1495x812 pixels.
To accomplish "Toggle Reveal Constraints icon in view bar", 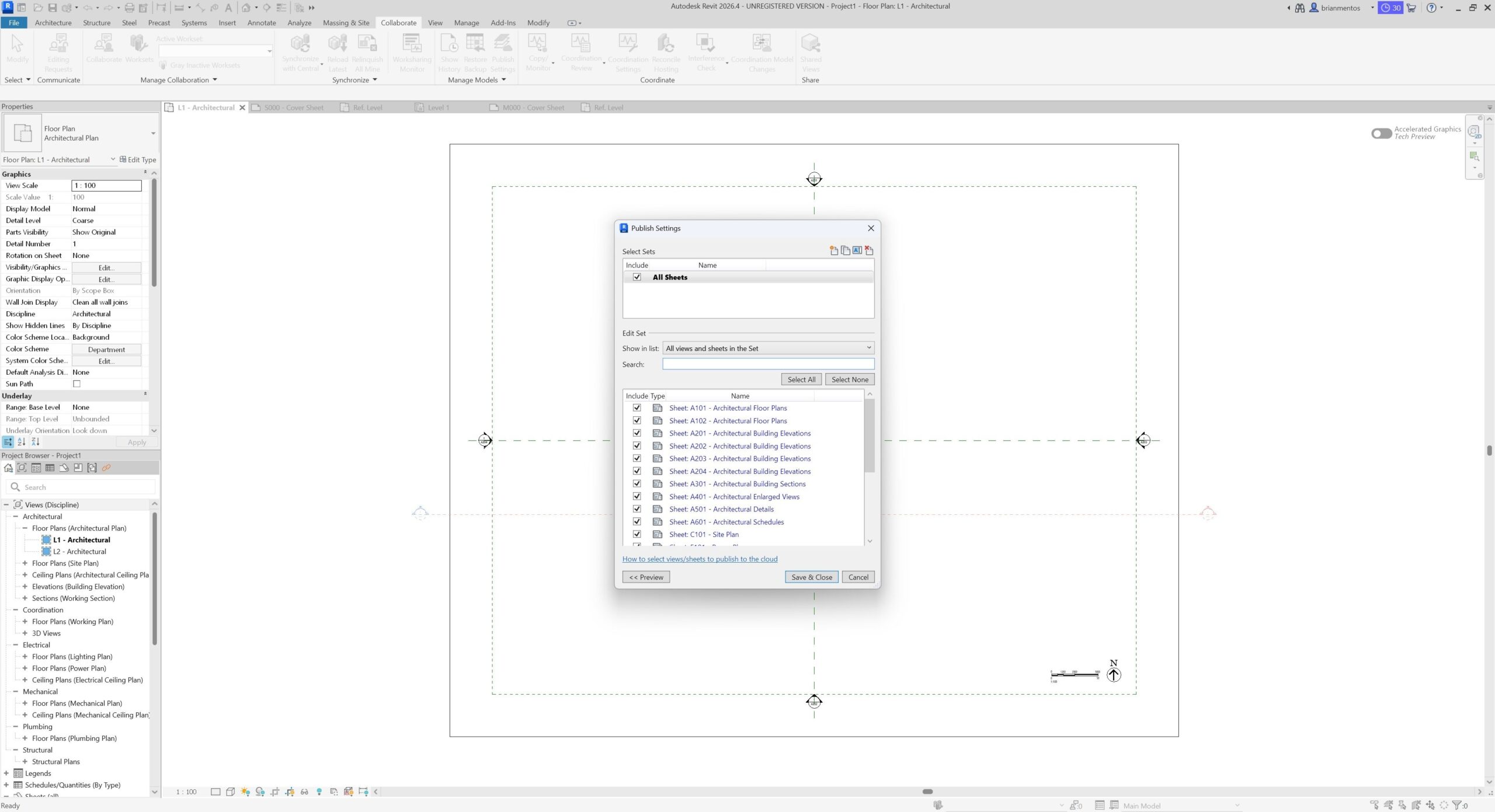I will click(363, 792).
